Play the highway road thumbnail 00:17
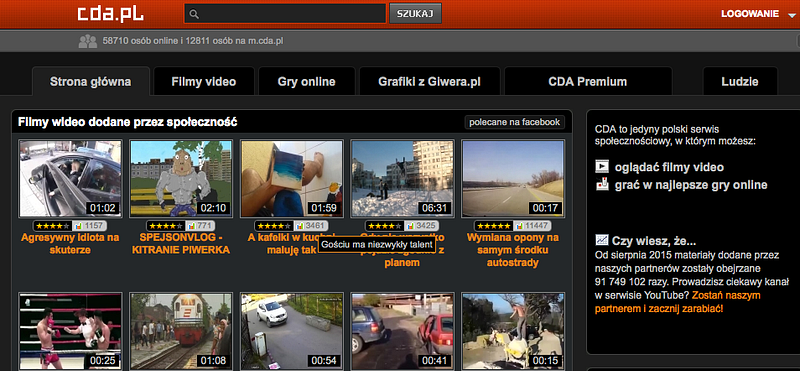Screen dimensions: 800x371 [x=513, y=179]
